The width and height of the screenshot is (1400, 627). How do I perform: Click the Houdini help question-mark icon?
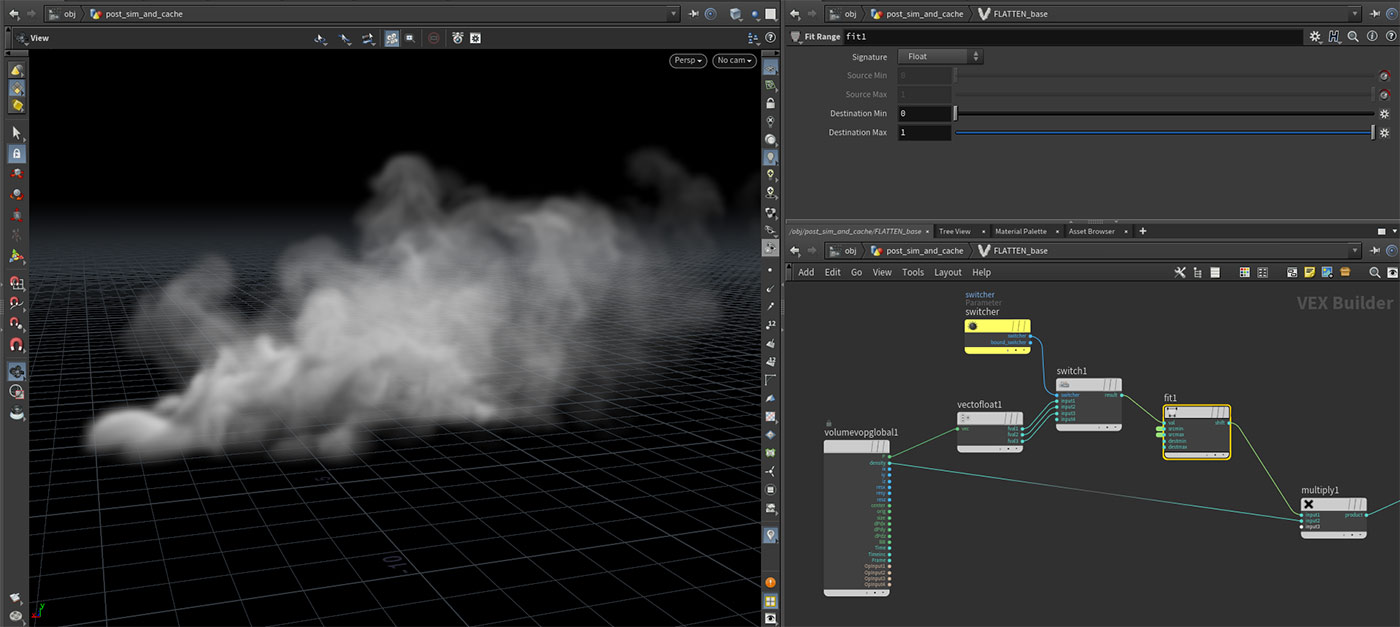[x=1391, y=37]
